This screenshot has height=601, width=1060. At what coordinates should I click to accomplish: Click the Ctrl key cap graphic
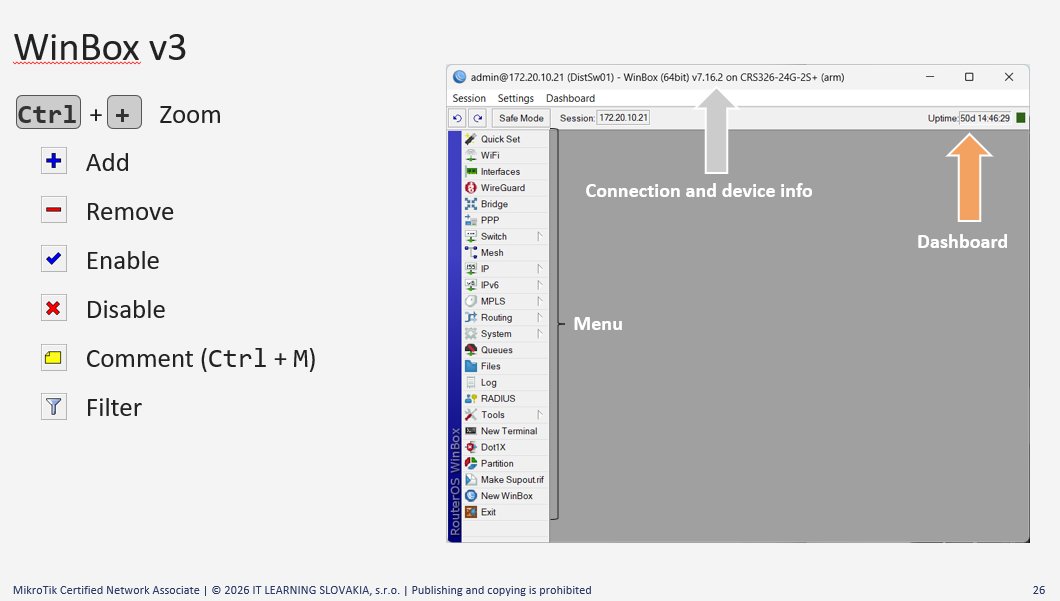(49, 113)
